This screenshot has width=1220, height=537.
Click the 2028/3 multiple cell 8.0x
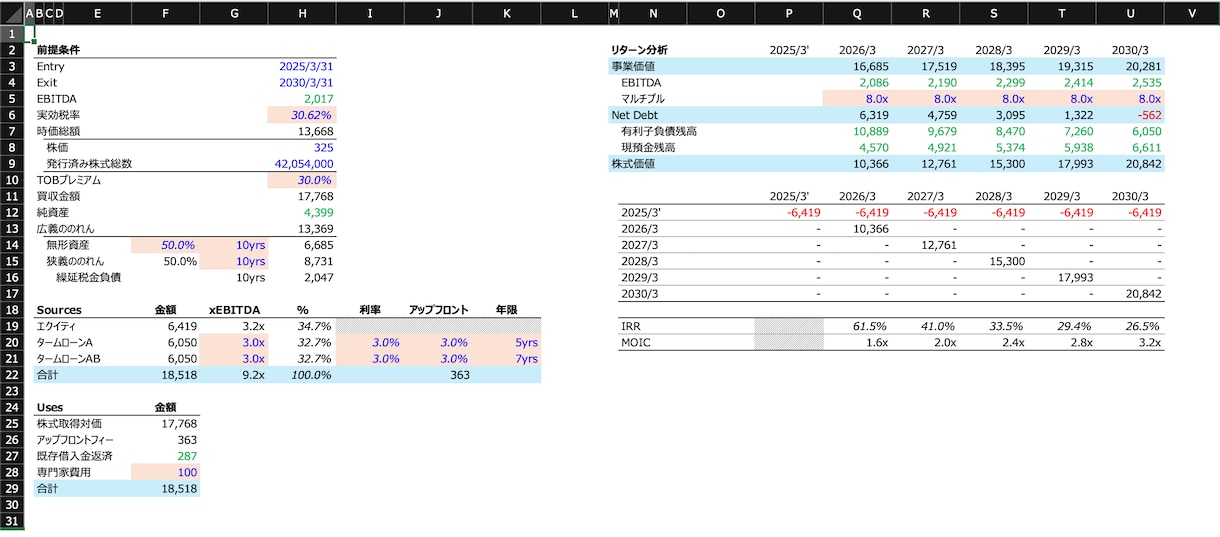(993, 99)
